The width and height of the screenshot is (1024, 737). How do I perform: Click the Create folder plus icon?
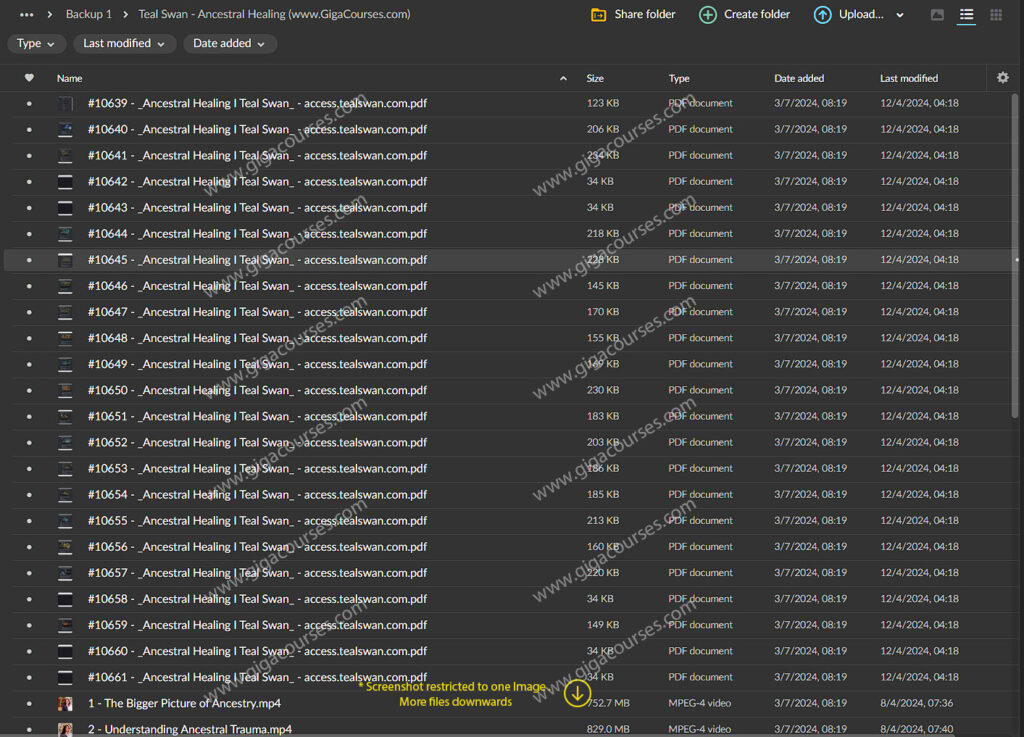coord(708,15)
